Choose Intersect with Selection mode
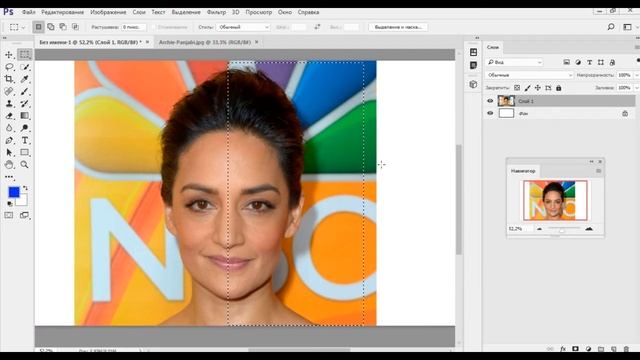640x360 pixels. click(x=76, y=27)
